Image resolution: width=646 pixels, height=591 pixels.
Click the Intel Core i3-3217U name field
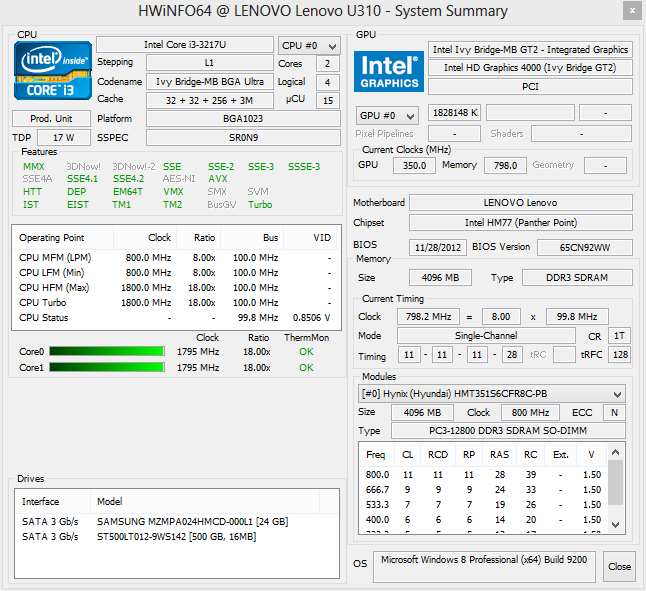point(184,45)
